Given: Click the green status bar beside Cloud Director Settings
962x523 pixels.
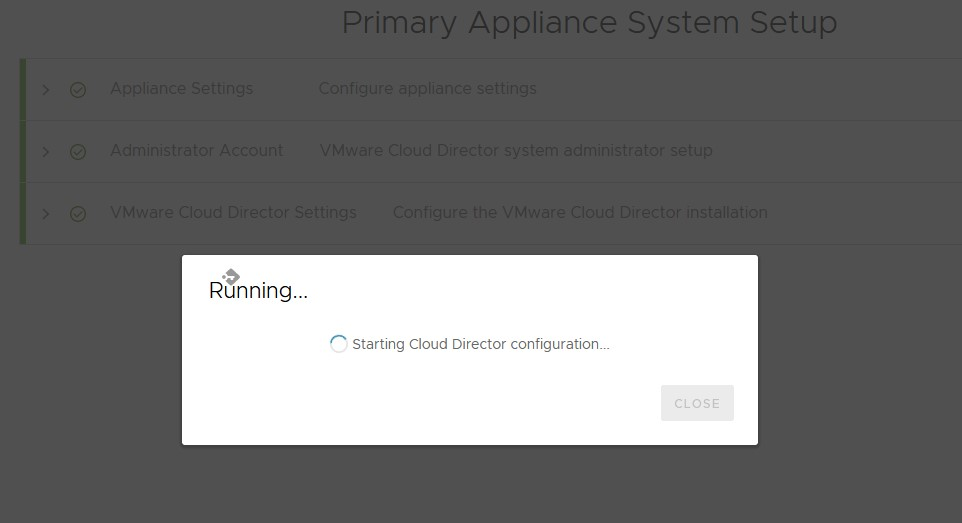Looking at the screenshot, I should coord(23,214).
